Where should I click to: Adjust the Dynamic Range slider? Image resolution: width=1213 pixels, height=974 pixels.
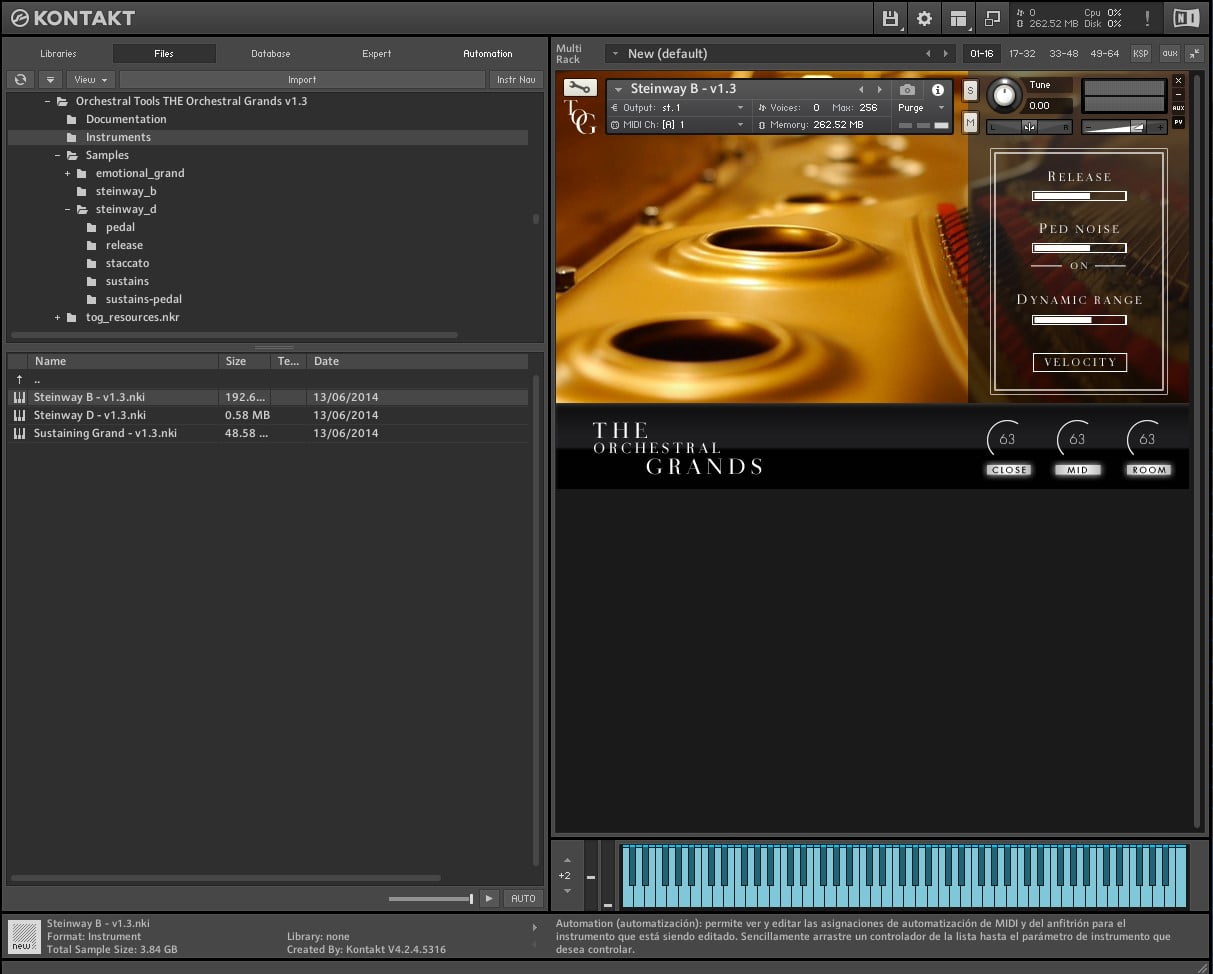pos(1080,320)
